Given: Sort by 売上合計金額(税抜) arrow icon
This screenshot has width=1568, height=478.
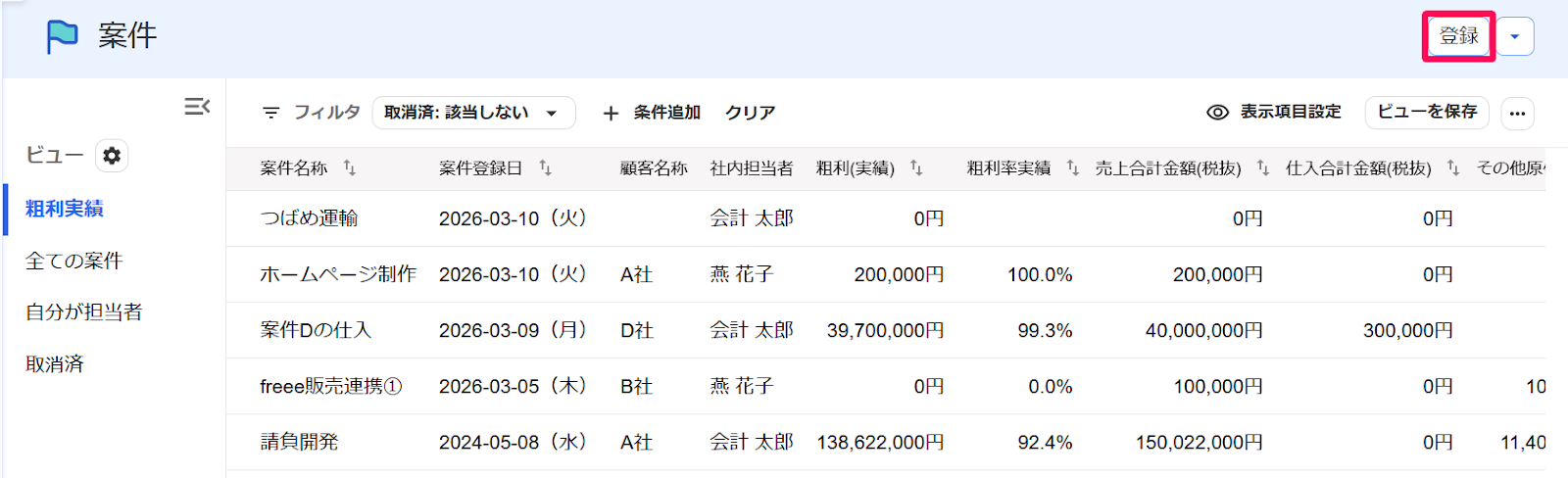Looking at the screenshot, I should [x=1262, y=168].
